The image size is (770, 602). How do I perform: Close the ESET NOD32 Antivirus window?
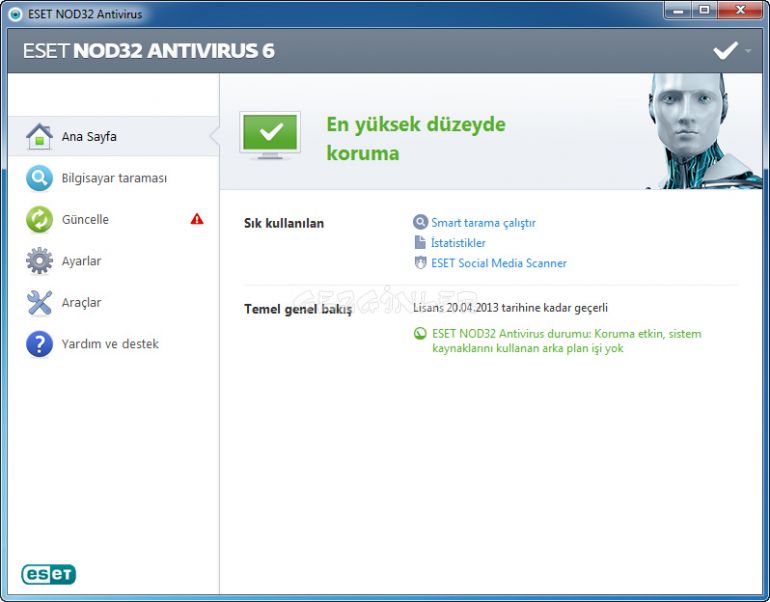pos(740,10)
